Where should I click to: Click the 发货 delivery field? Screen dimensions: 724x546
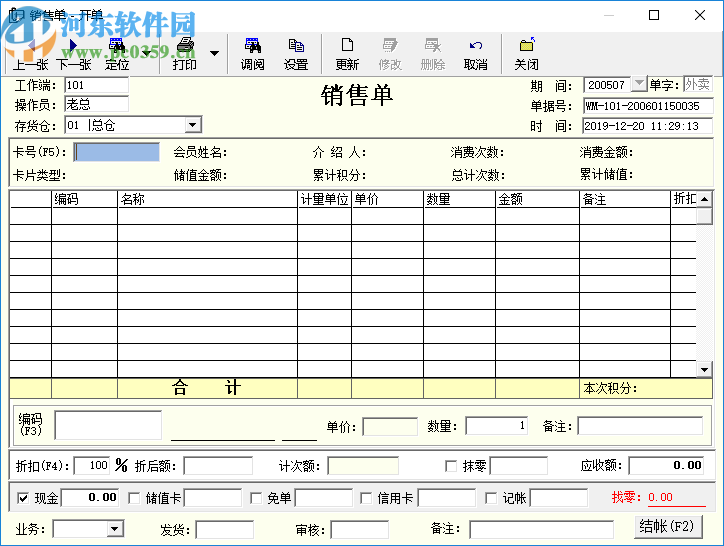(x=224, y=529)
